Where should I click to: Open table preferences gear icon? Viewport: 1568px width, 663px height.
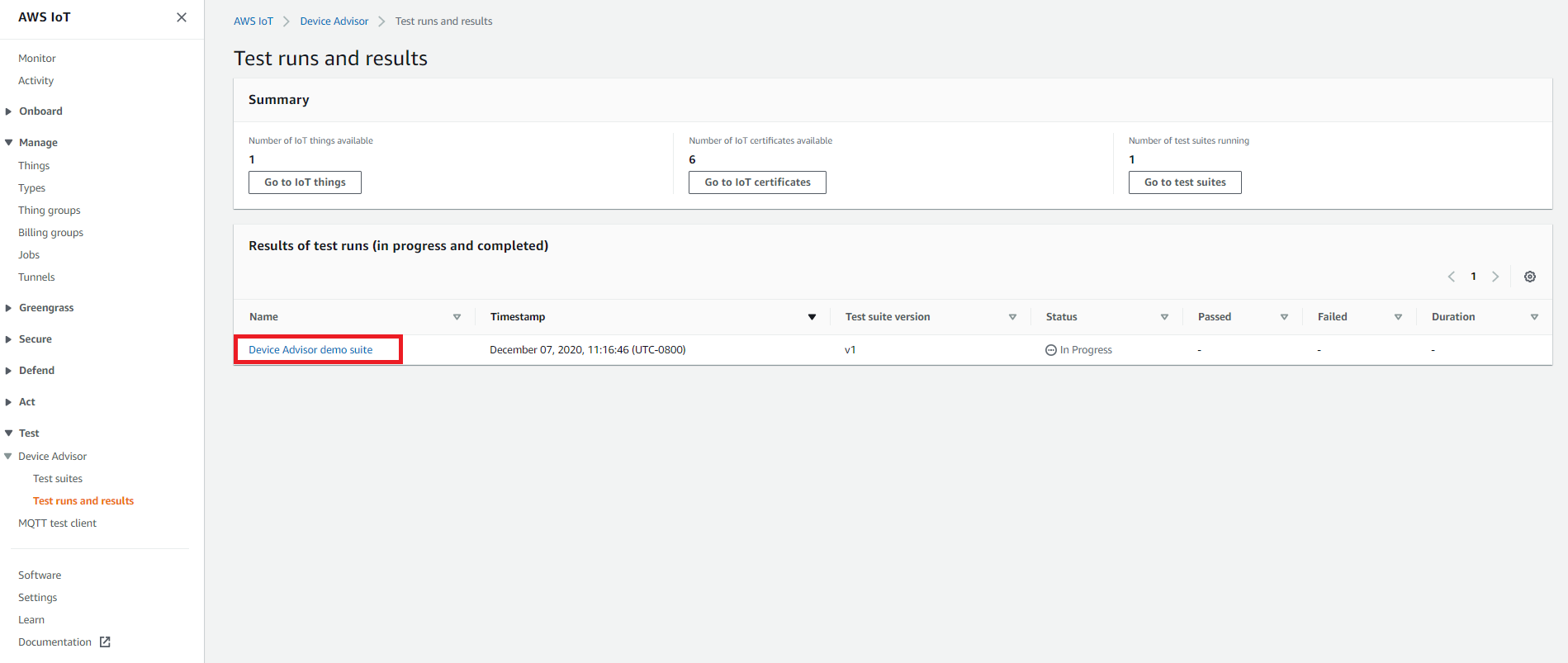click(x=1529, y=277)
